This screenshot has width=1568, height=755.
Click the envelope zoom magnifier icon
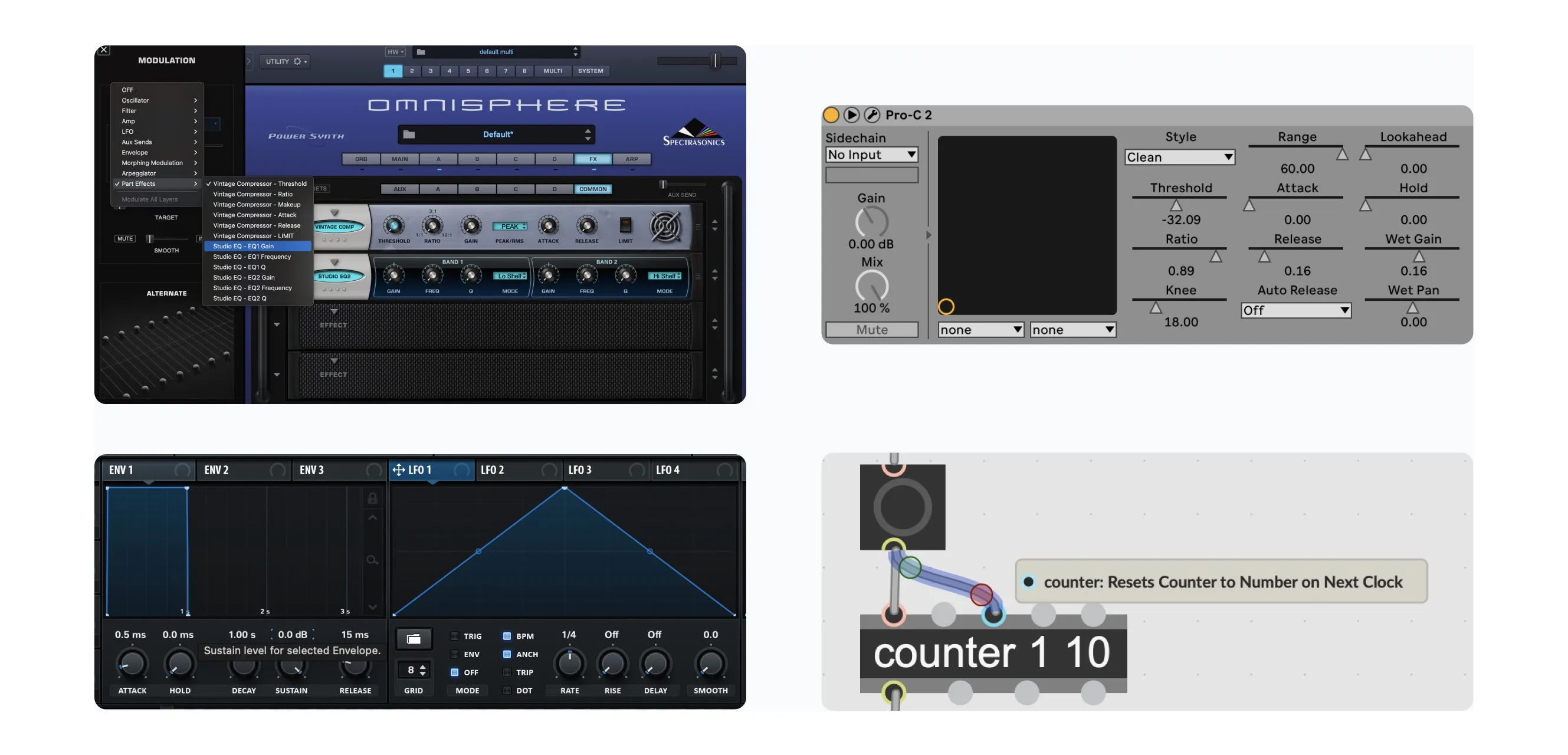(x=372, y=560)
